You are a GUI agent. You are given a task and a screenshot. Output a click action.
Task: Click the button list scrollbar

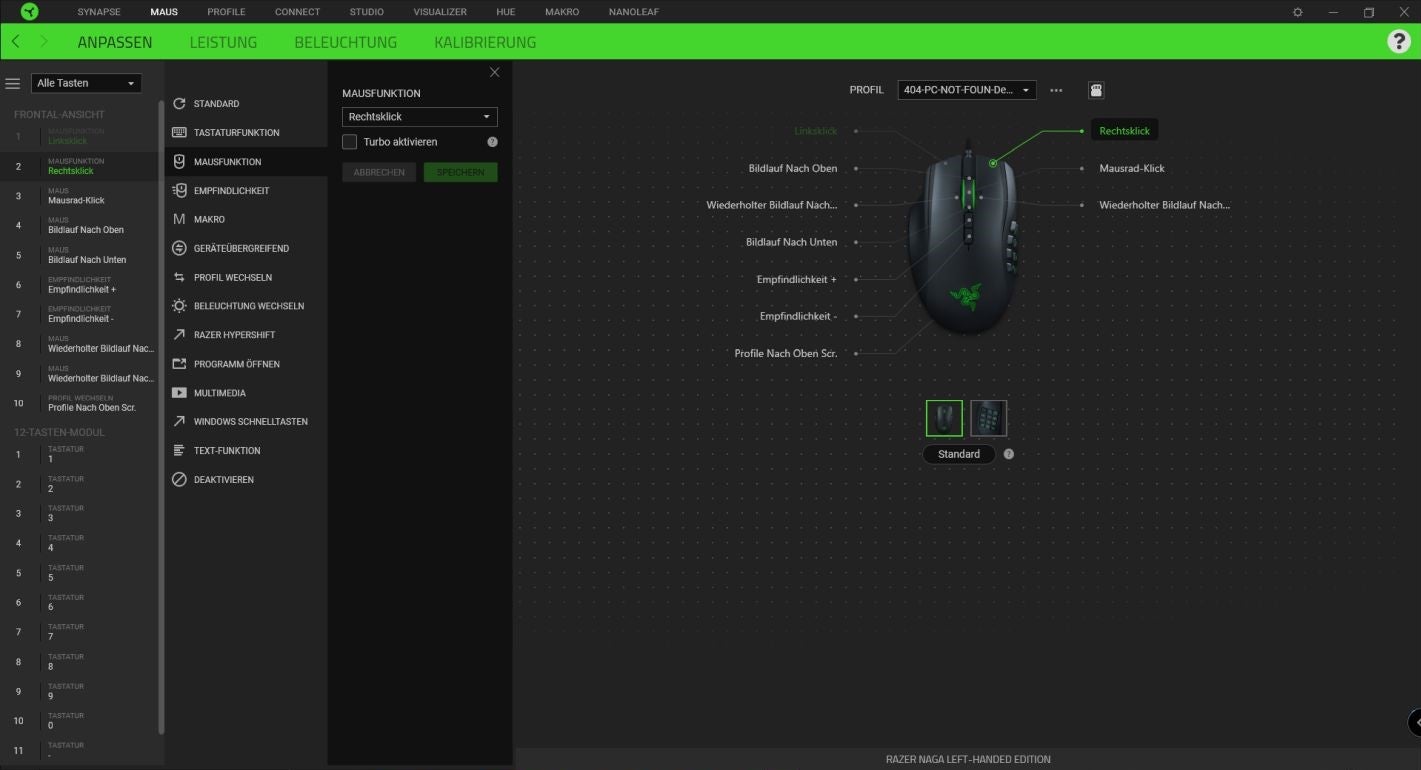[161, 415]
